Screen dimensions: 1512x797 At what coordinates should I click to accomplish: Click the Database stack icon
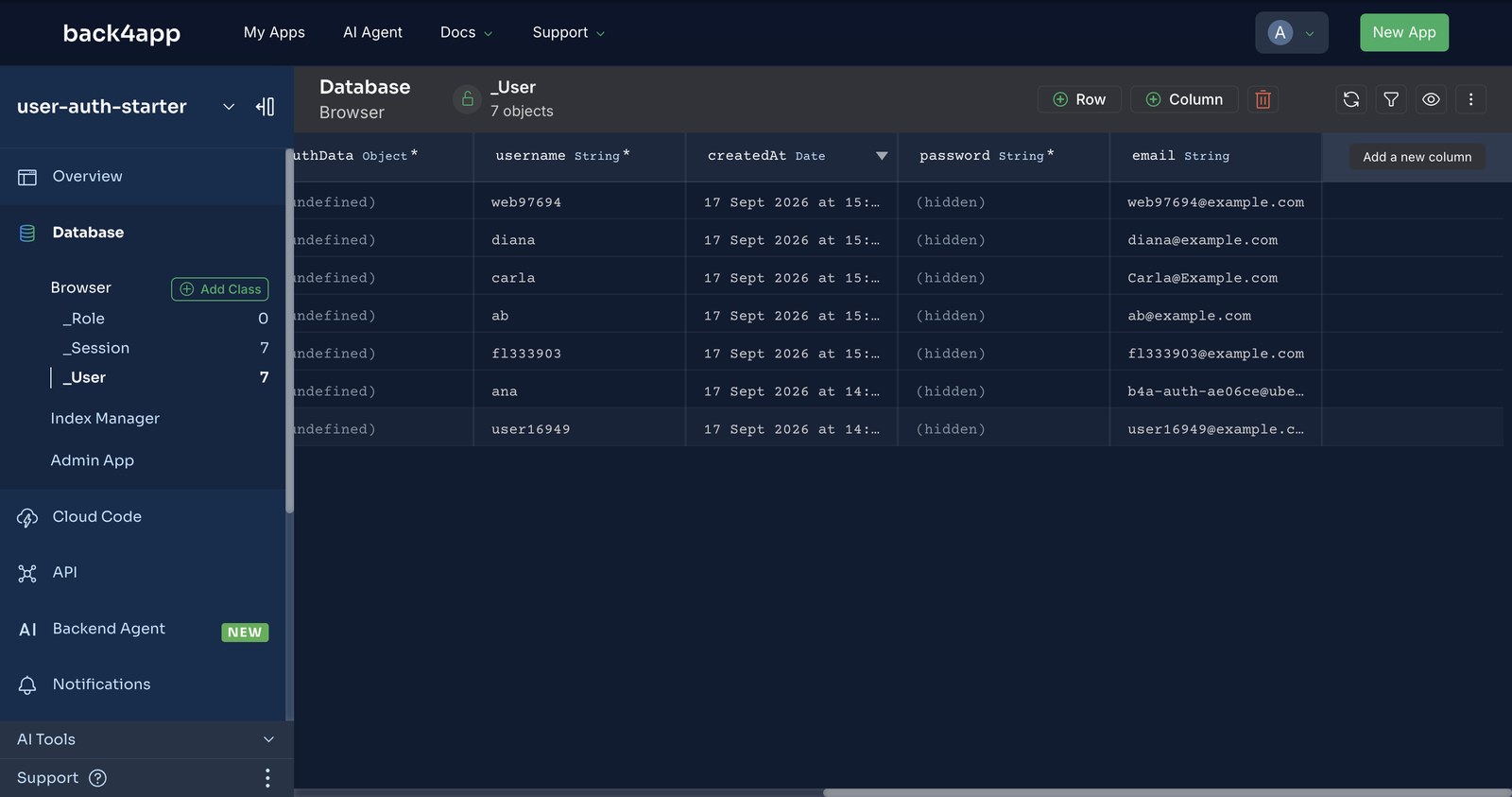coord(27,233)
